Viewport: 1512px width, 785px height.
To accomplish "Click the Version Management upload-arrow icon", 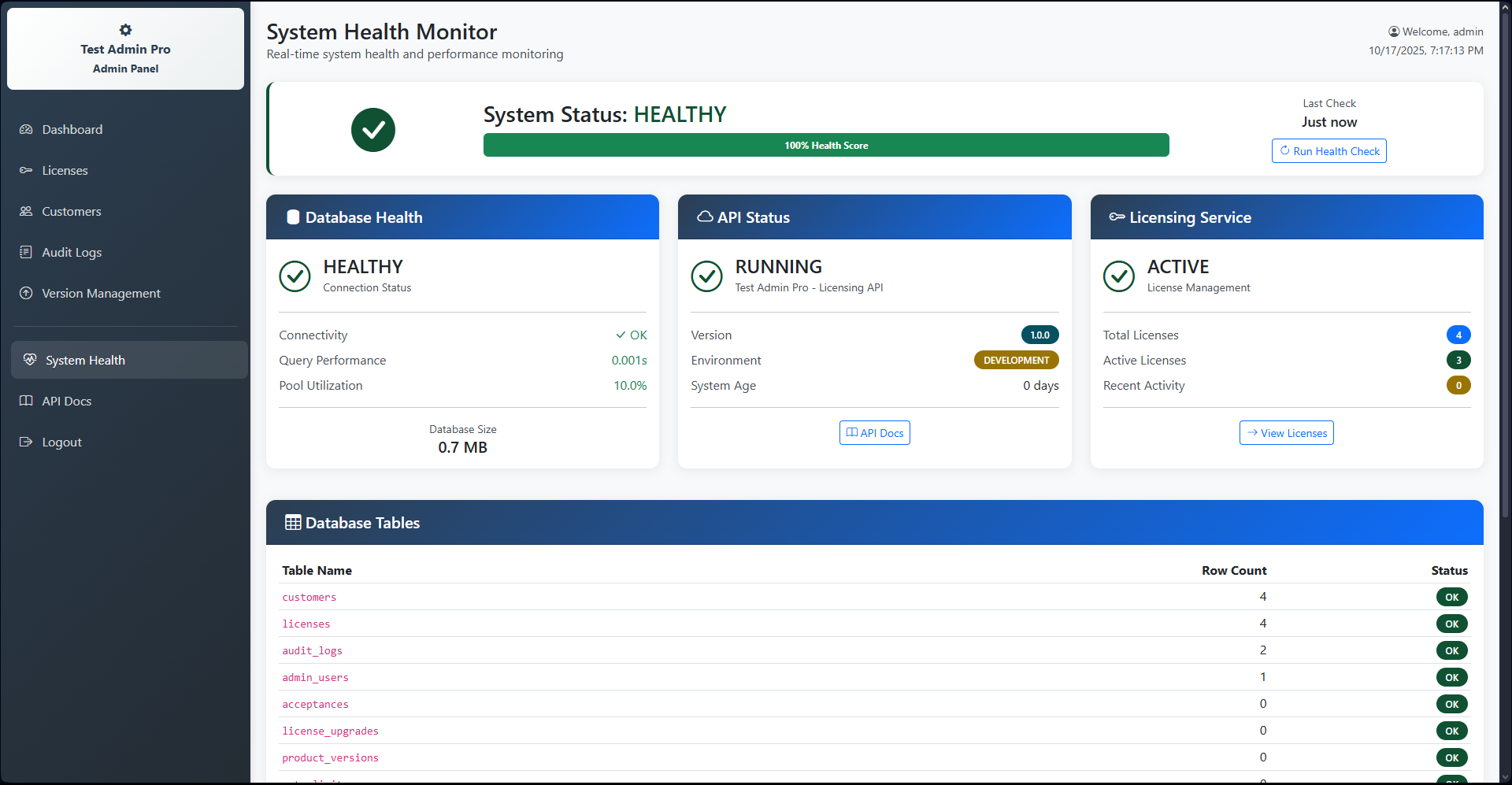I will [x=26, y=294].
